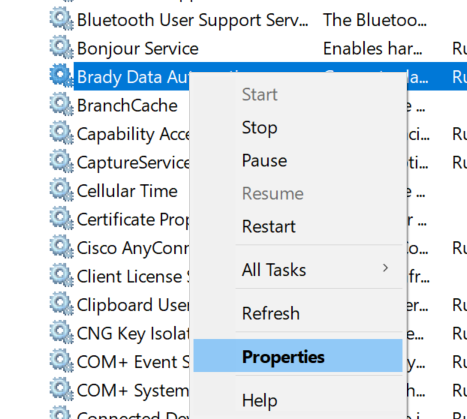Click the Bonjour Service gear icon
467x419 pixels.
pos(61,48)
